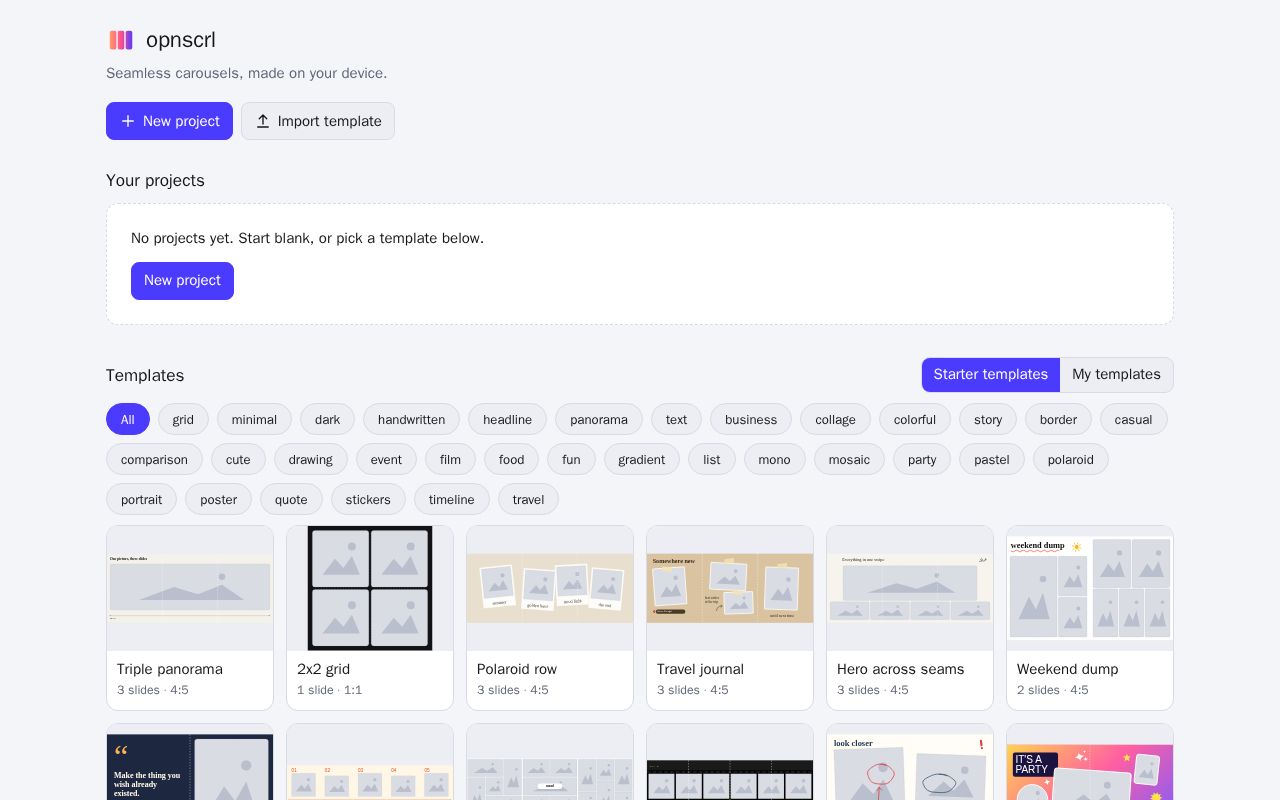Open the Travel journal template thumbnail

(x=730, y=588)
